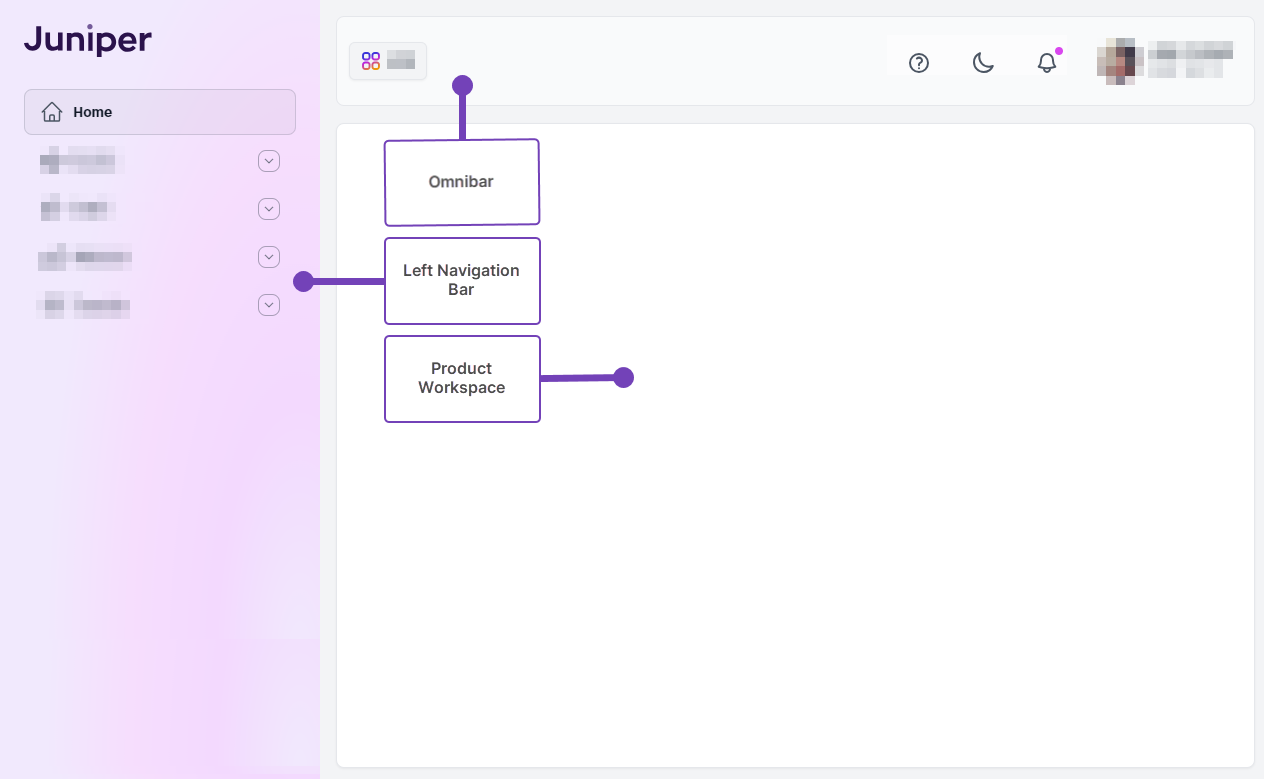Click the Juniper logo
Image resolution: width=1264 pixels, height=779 pixels.
pos(86,39)
